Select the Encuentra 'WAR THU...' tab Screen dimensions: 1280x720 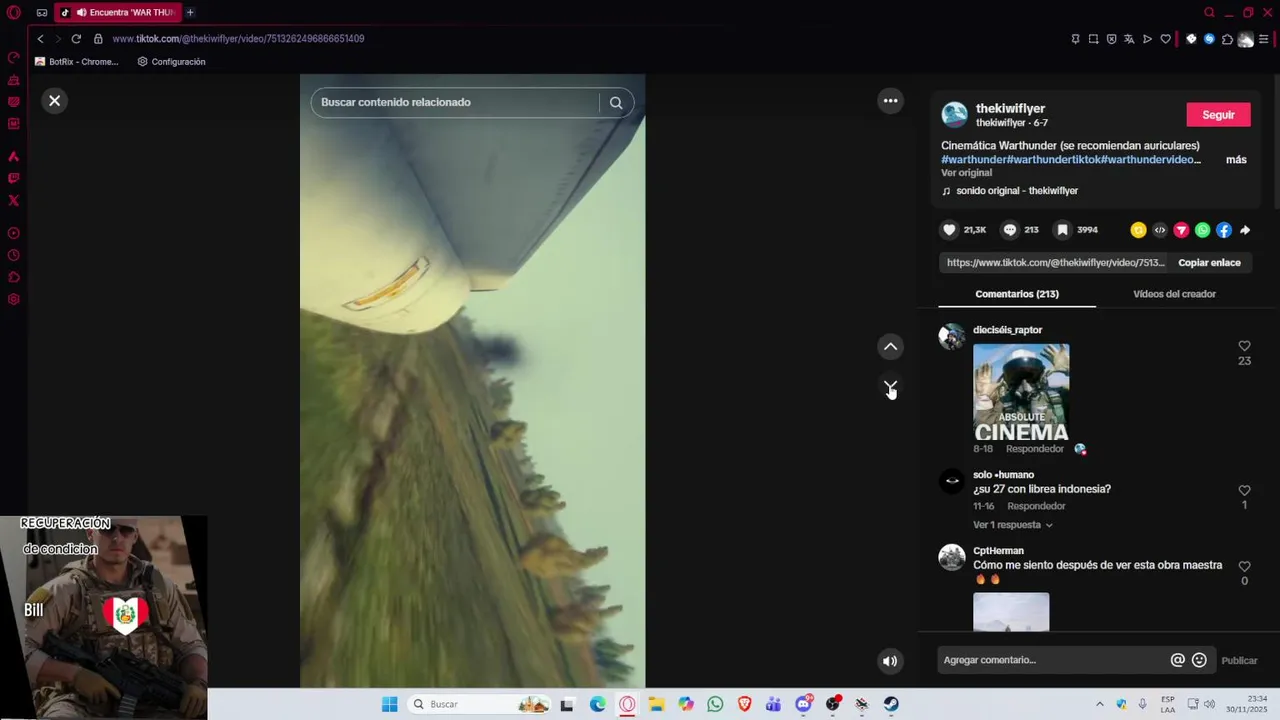tap(117, 12)
